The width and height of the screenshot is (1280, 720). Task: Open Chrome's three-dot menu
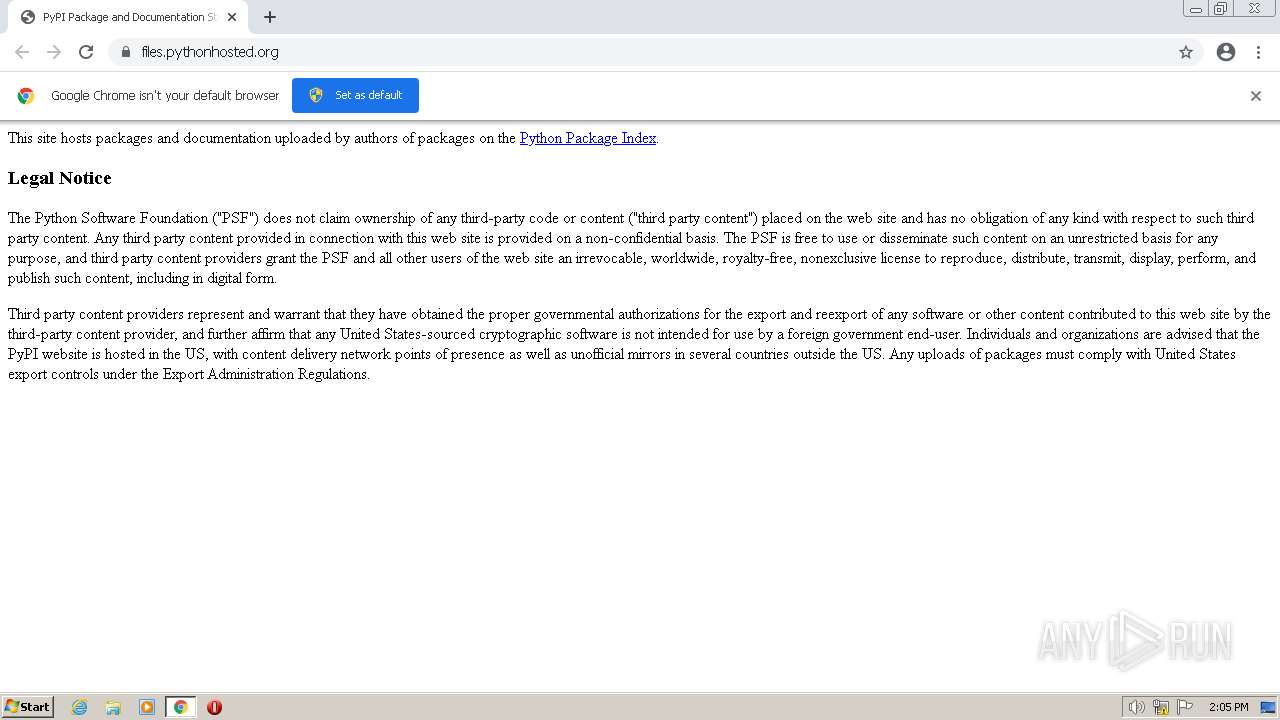click(1259, 52)
